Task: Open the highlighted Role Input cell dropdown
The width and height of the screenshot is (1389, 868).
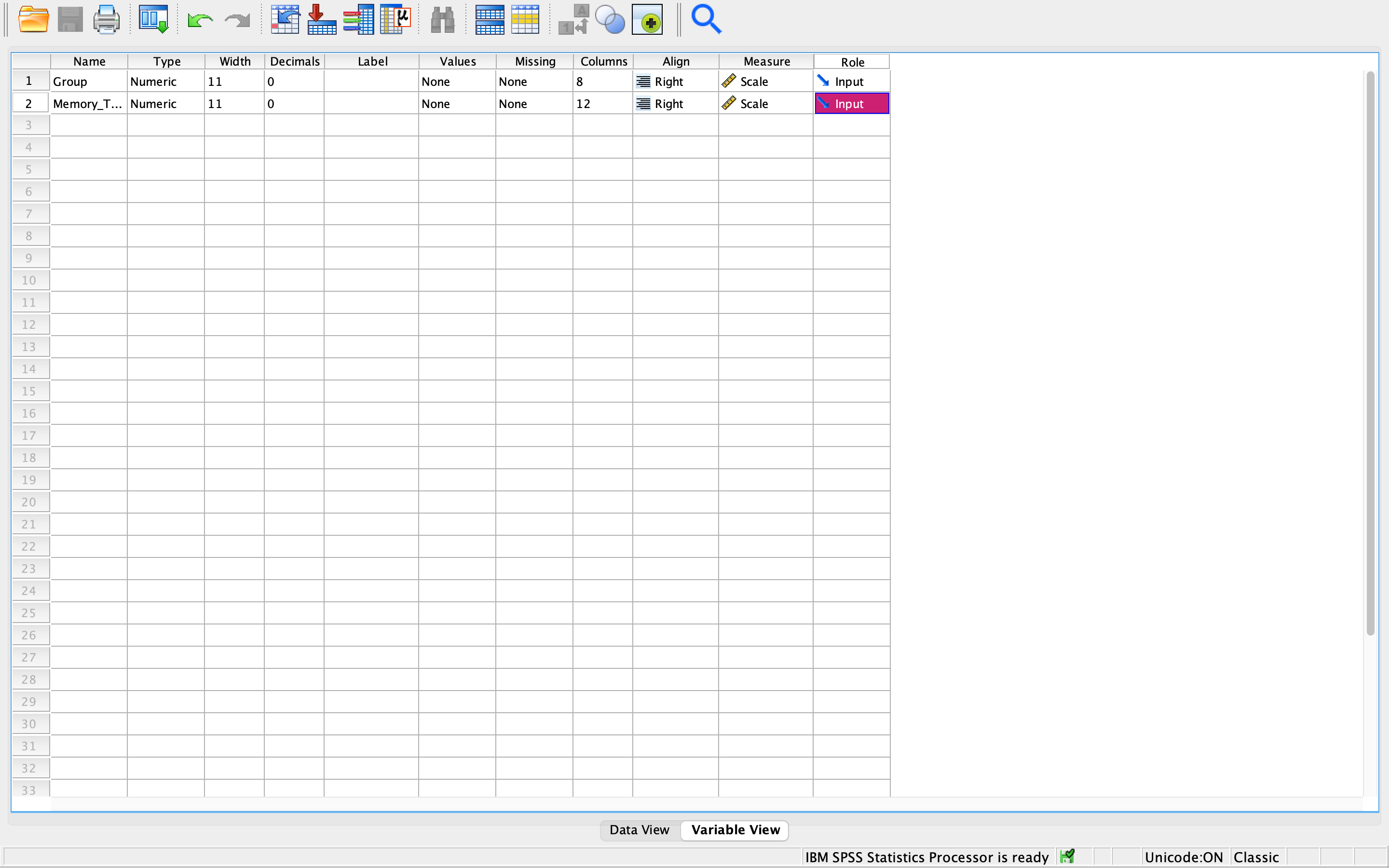Action: (x=852, y=104)
